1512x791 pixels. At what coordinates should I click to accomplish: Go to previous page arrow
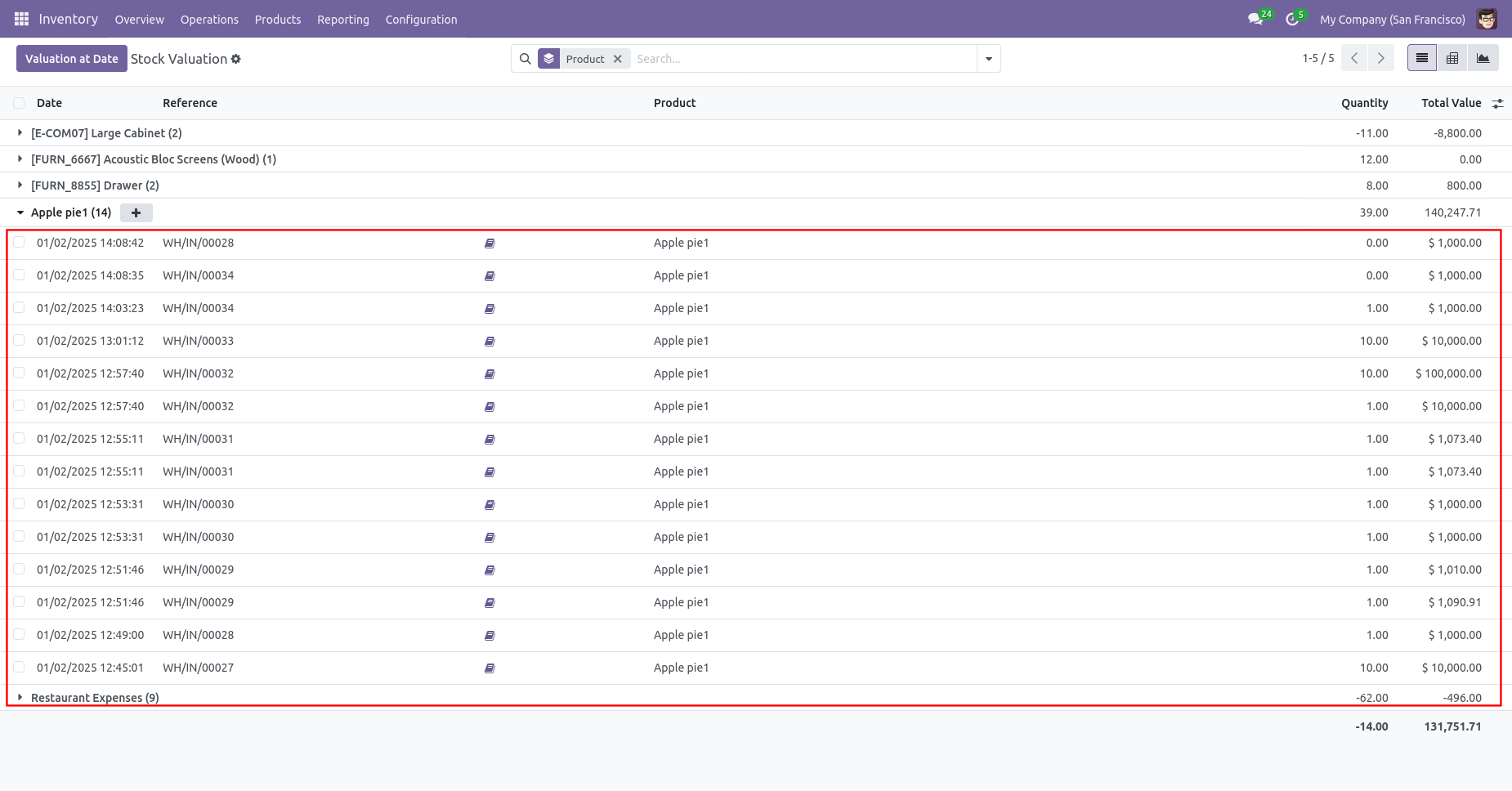click(x=1354, y=58)
